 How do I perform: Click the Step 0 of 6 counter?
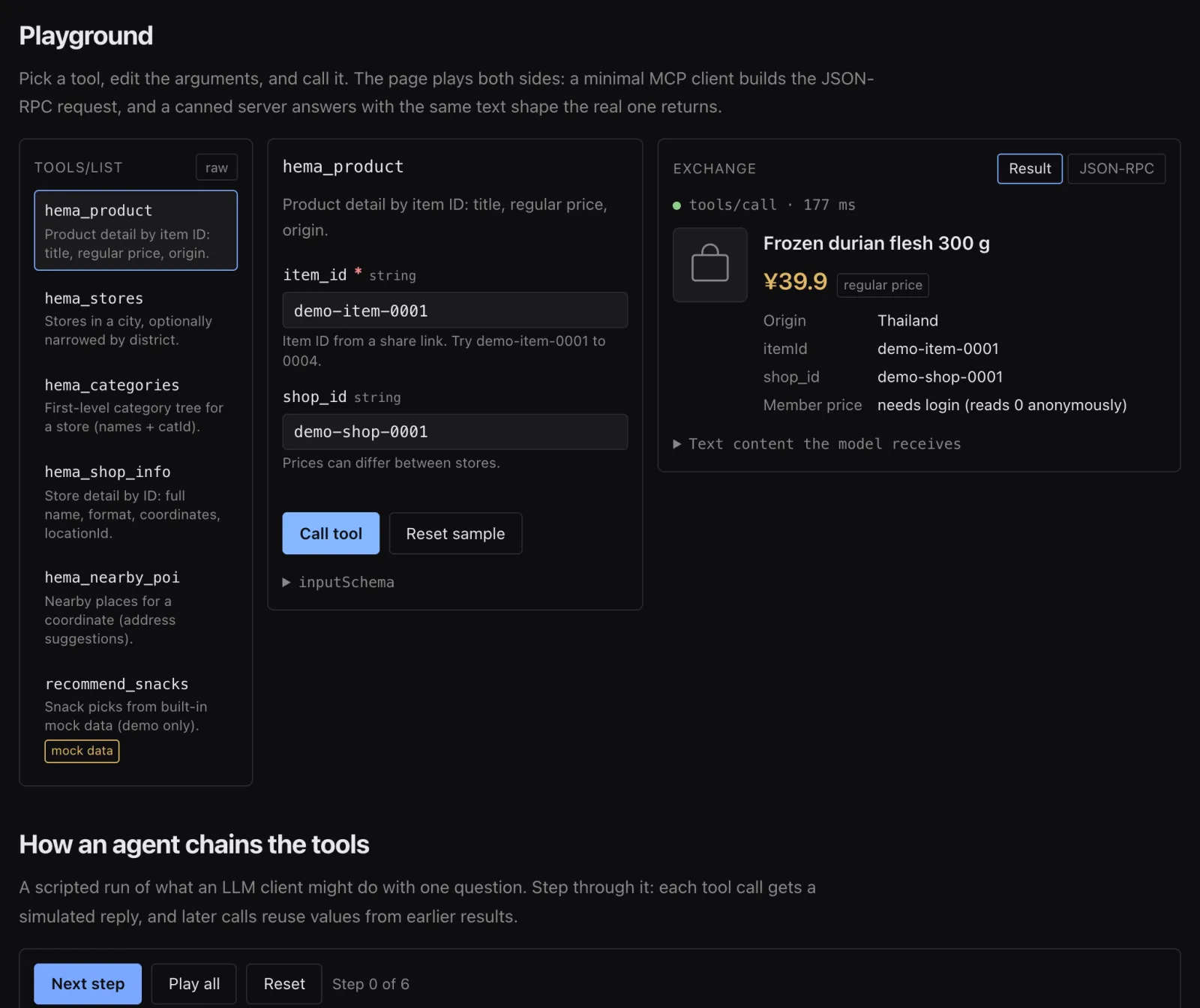coord(370,984)
